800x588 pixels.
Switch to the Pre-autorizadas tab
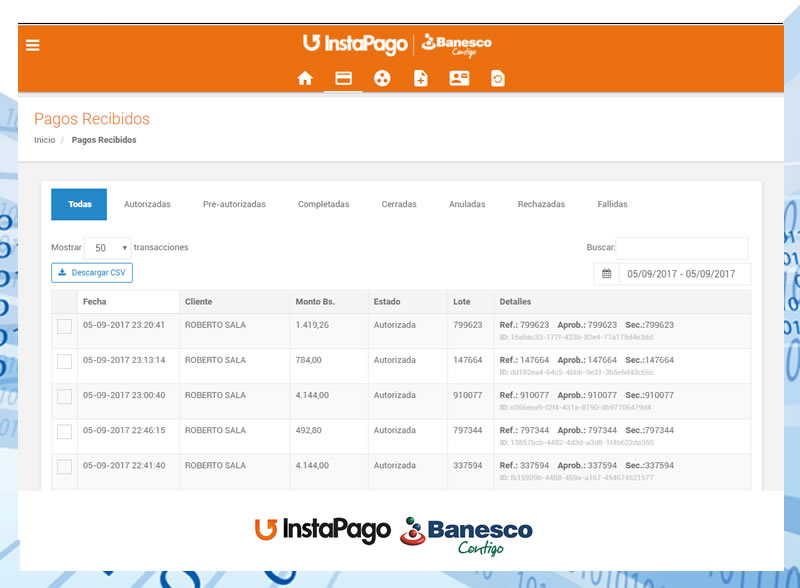(x=234, y=204)
